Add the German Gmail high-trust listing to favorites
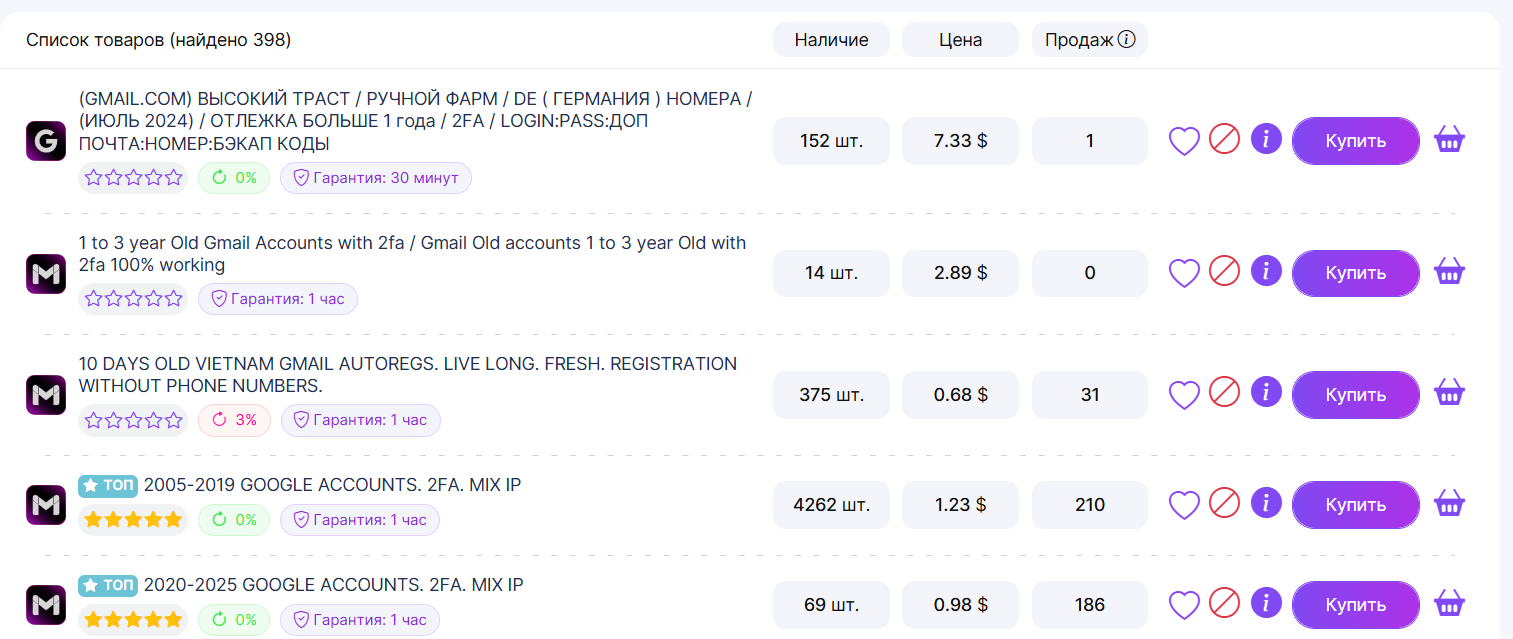 [1184, 140]
